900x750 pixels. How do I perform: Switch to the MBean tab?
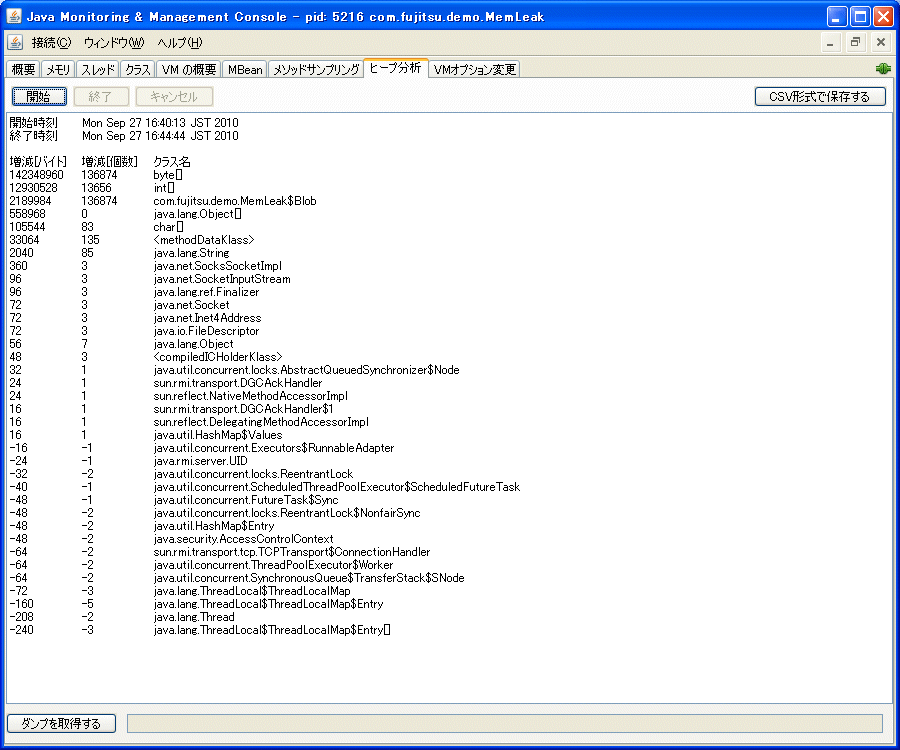click(x=245, y=69)
